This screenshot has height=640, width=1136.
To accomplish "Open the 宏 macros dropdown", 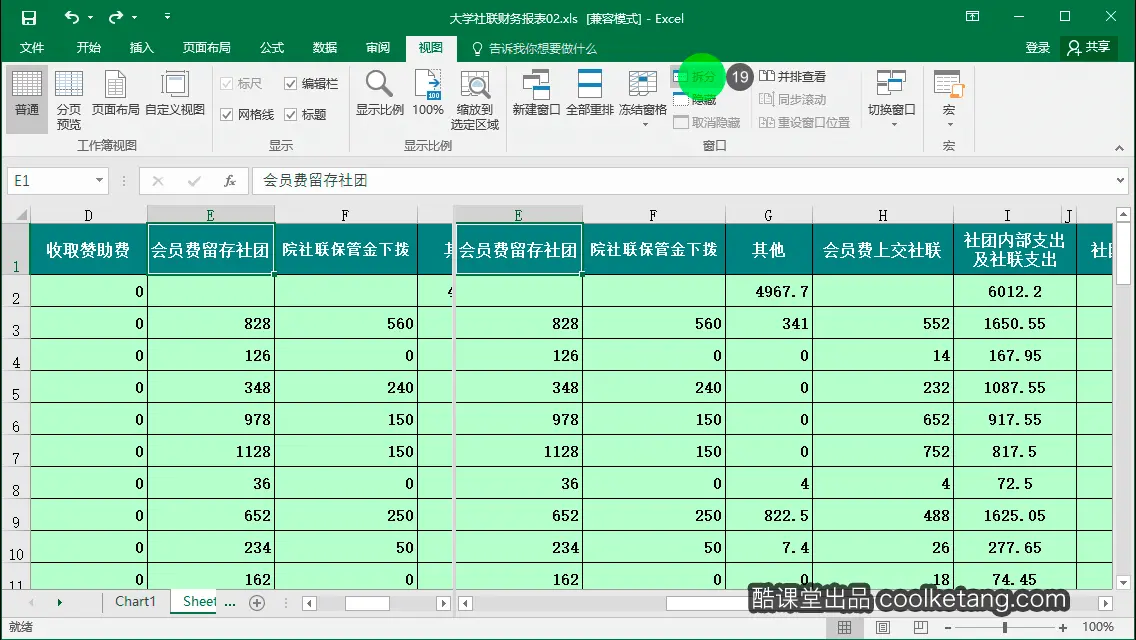I will pos(948,99).
